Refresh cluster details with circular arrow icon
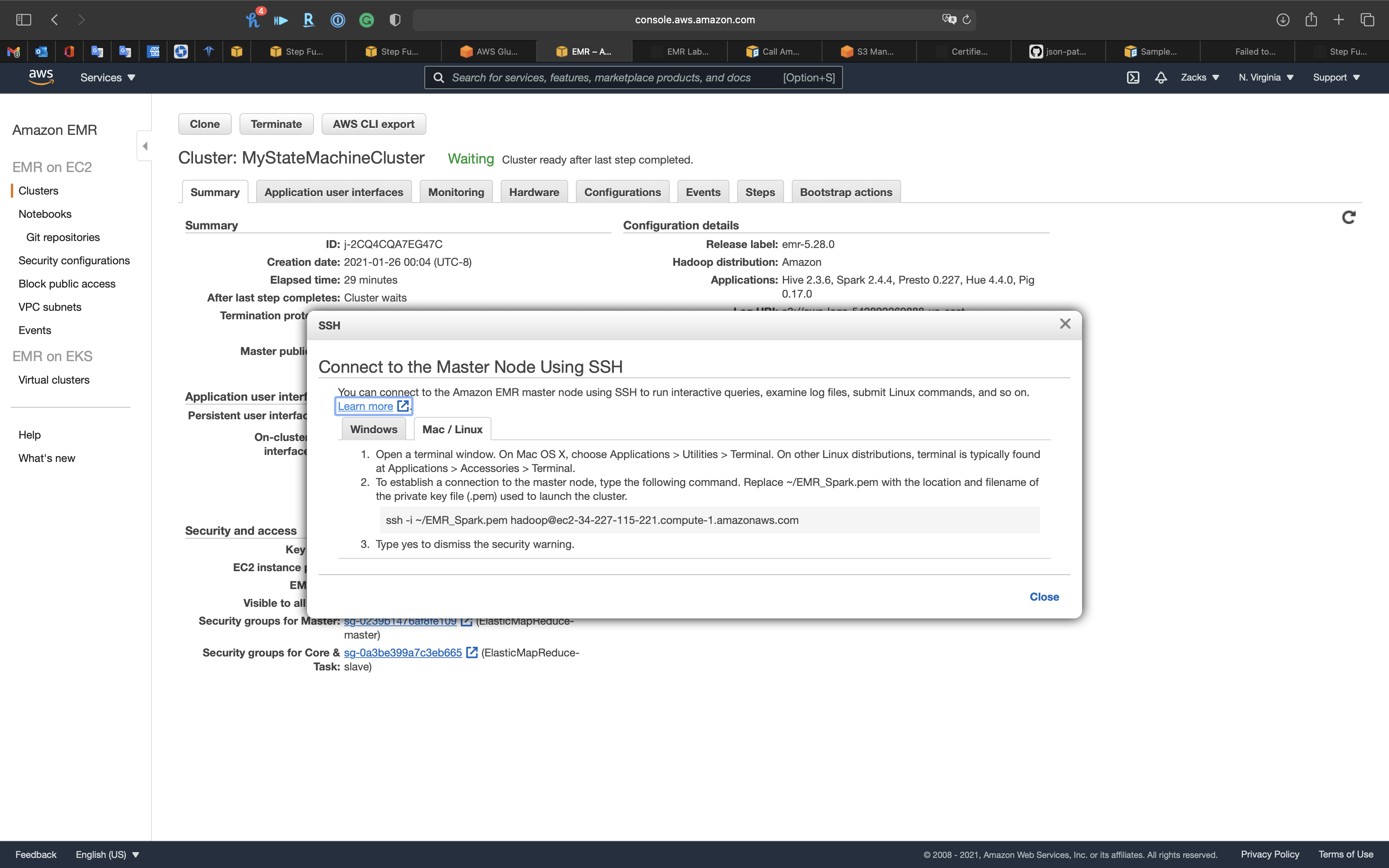1389x868 pixels. [x=1348, y=217]
